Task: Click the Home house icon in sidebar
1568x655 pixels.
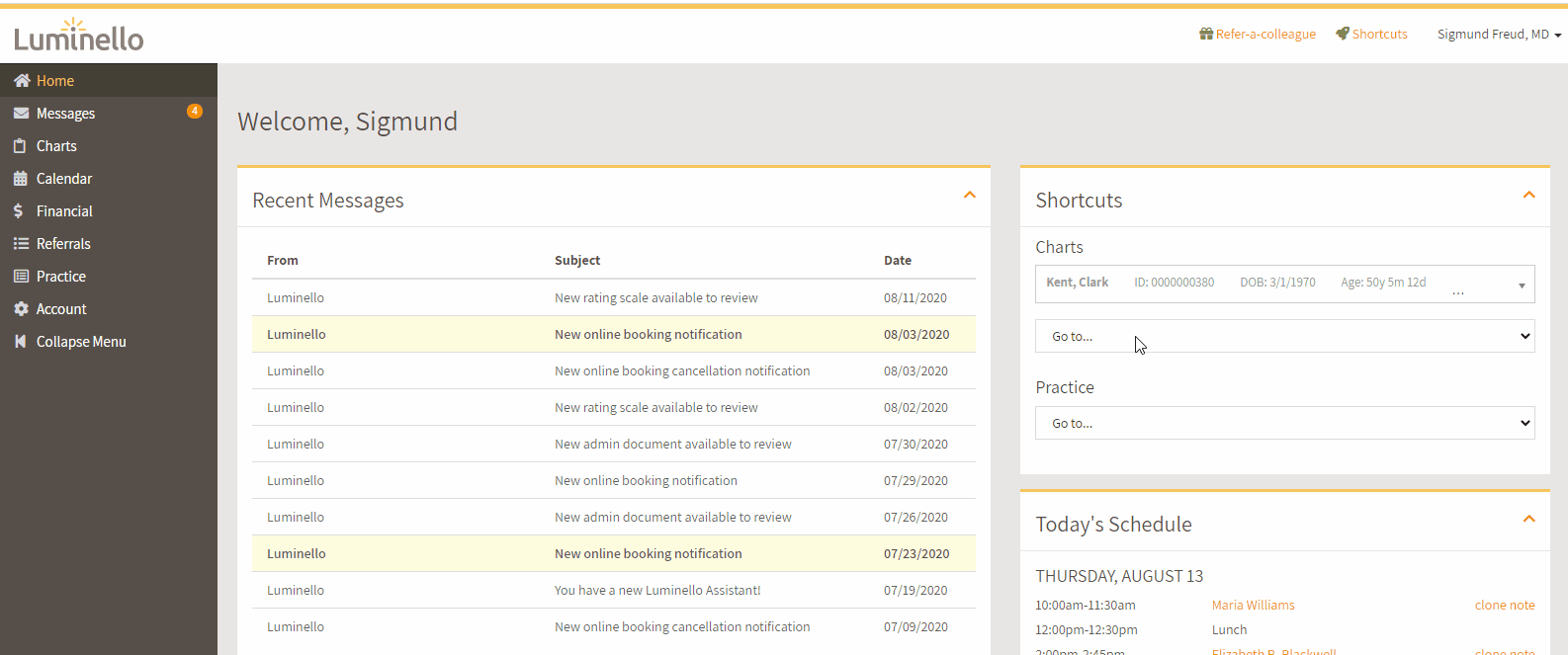Action: pos(22,81)
